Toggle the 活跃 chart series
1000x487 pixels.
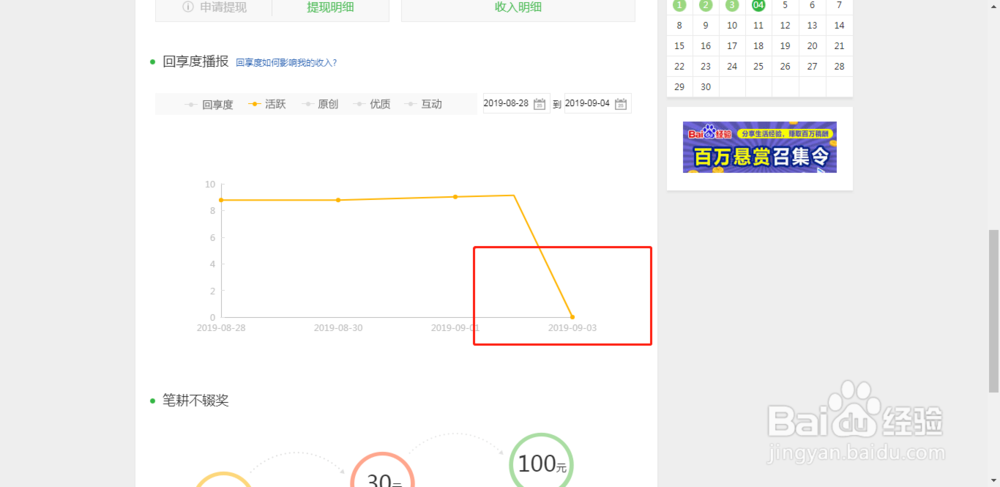267,105
